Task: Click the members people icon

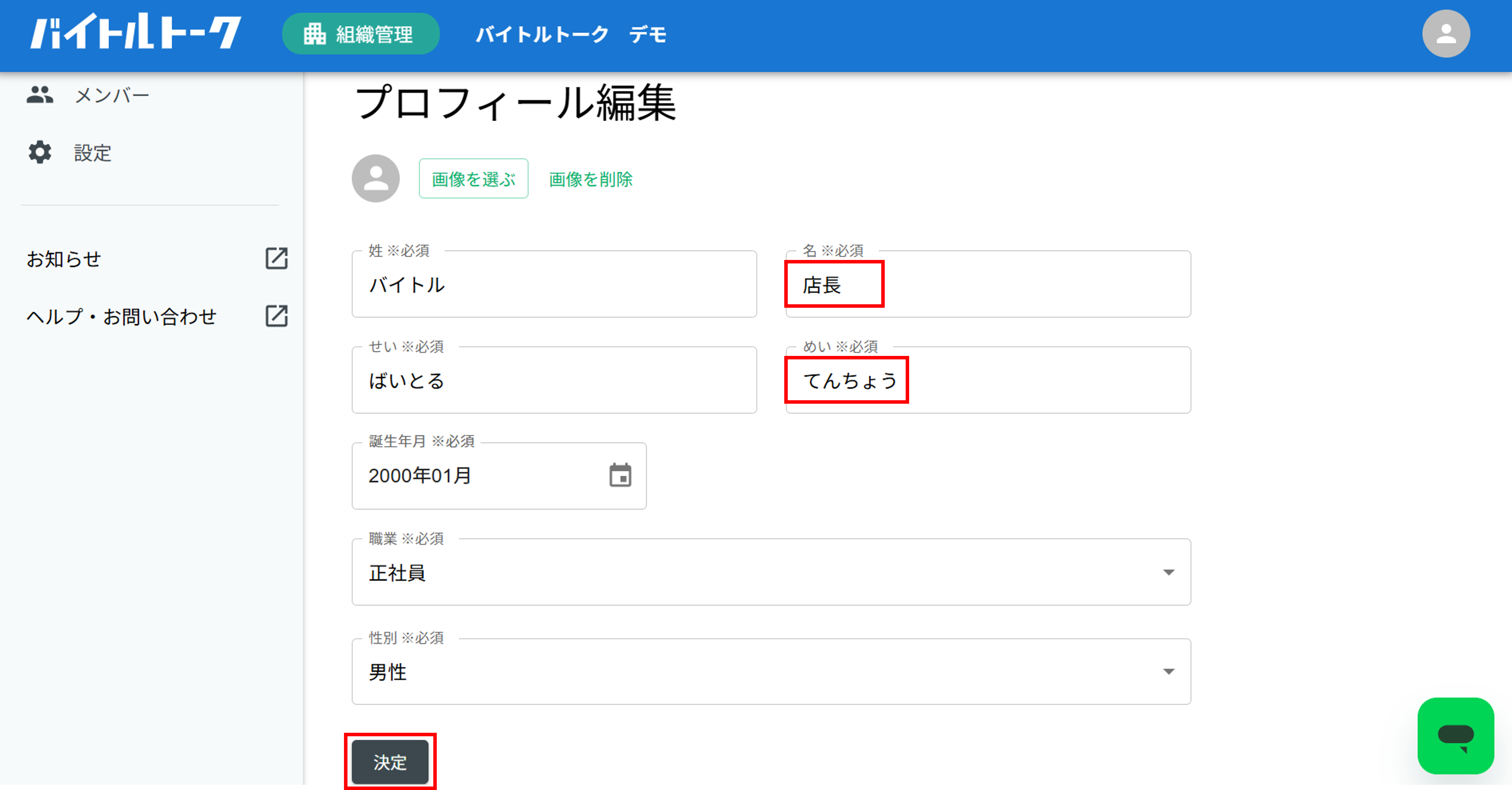Action: (40, 95)
